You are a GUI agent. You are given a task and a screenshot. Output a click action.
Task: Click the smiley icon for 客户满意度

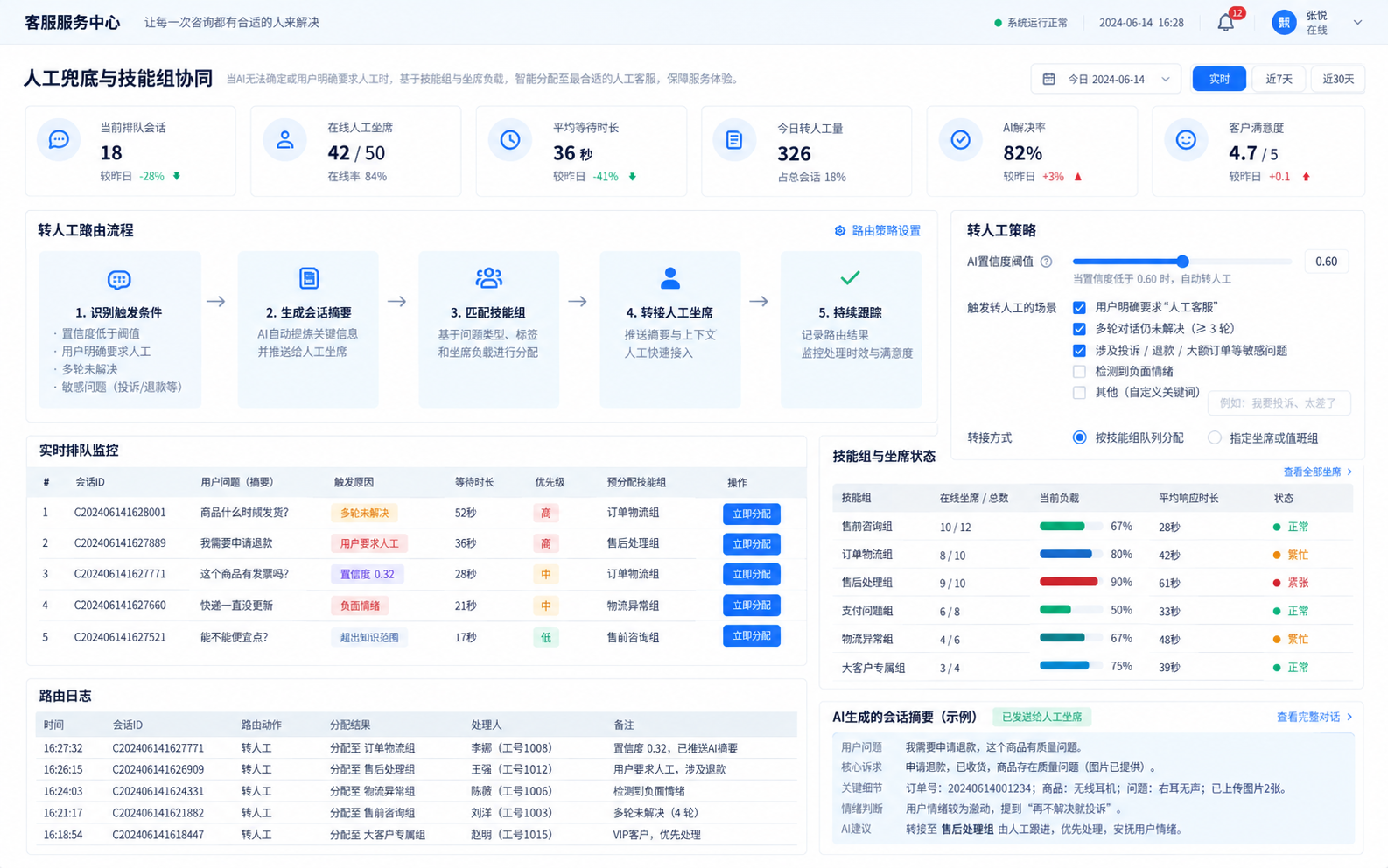pos(1186,139)
